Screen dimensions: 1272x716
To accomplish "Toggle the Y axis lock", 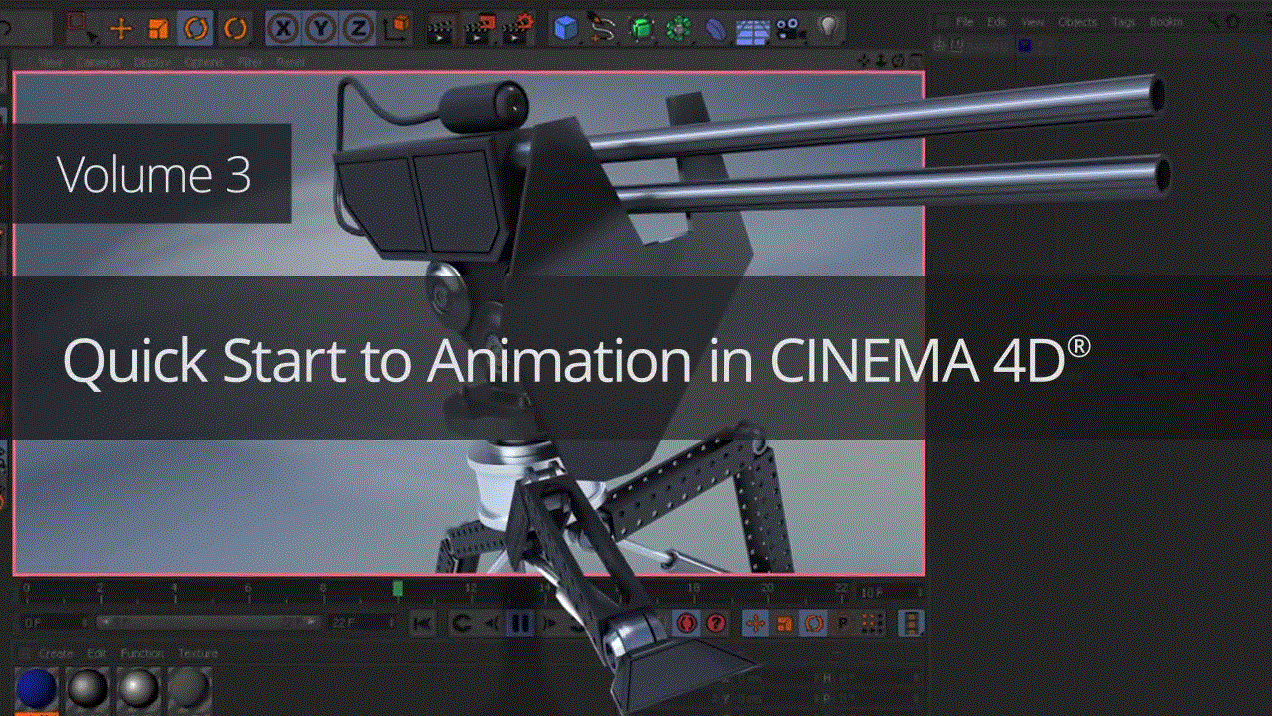I will coord(321,29).
